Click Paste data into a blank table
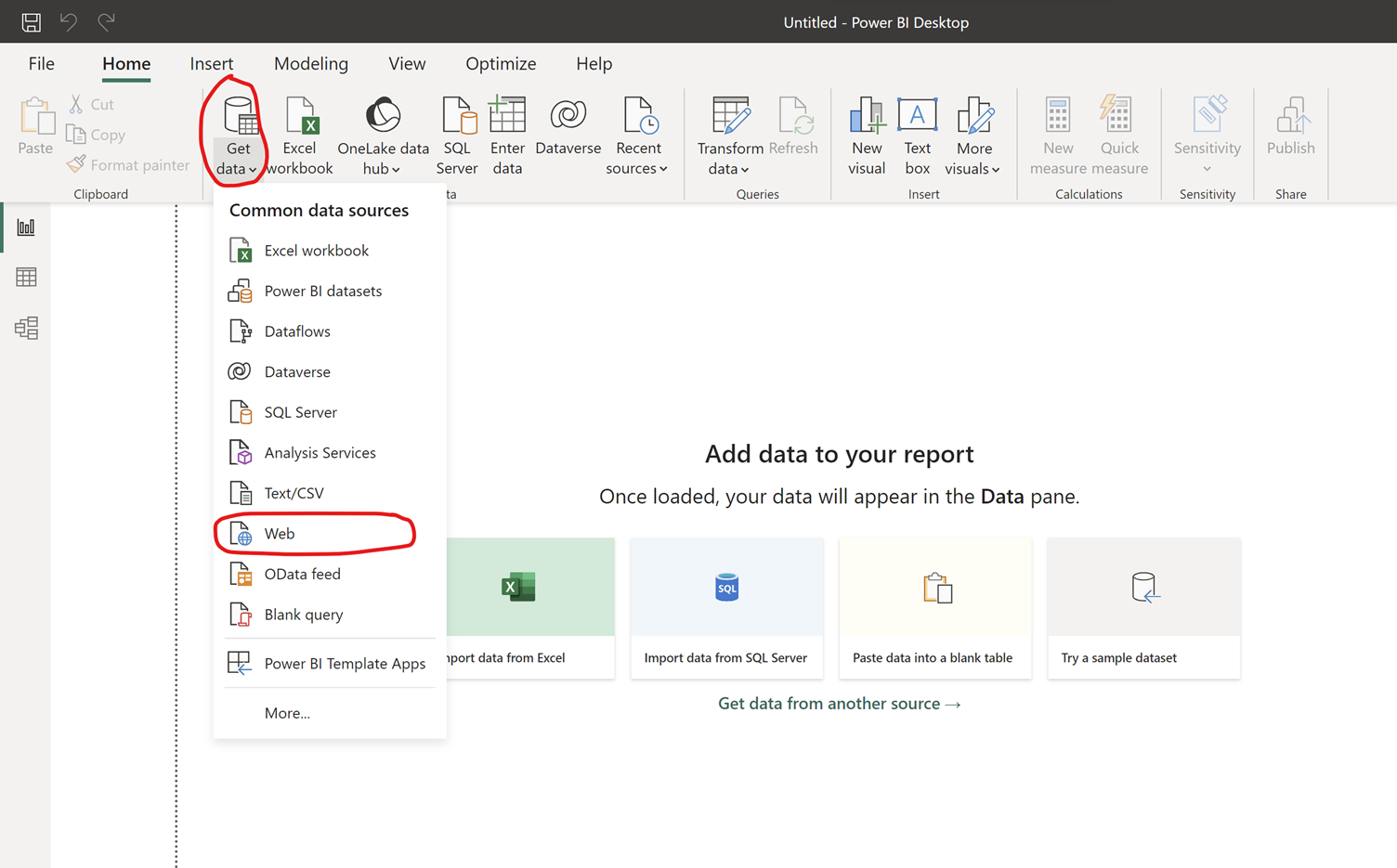 click(934, 608)
